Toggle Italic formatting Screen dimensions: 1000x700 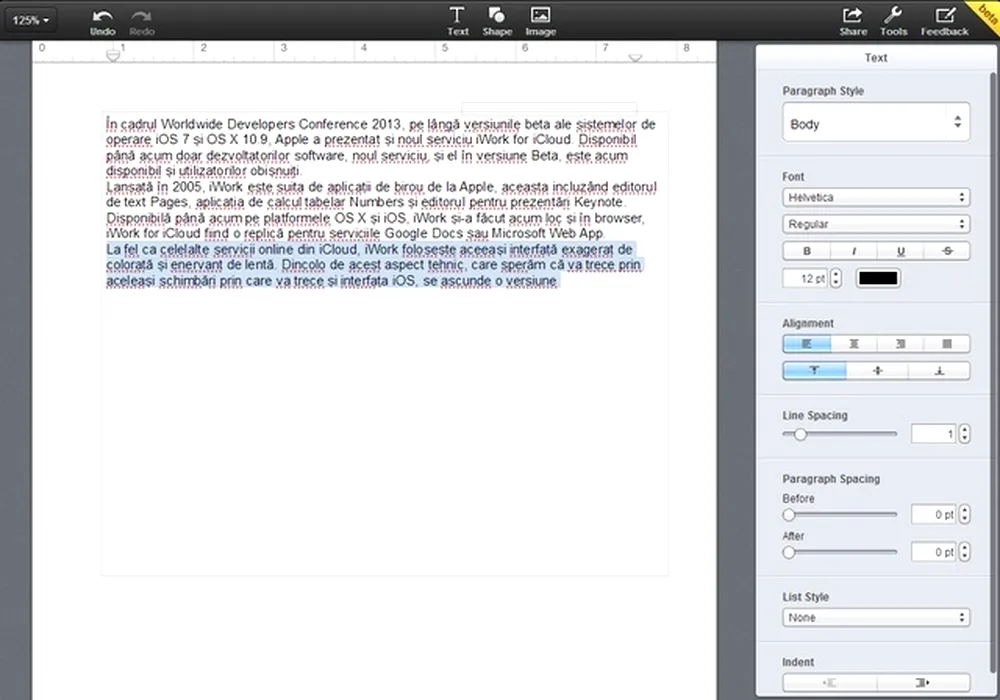point(854,251)
